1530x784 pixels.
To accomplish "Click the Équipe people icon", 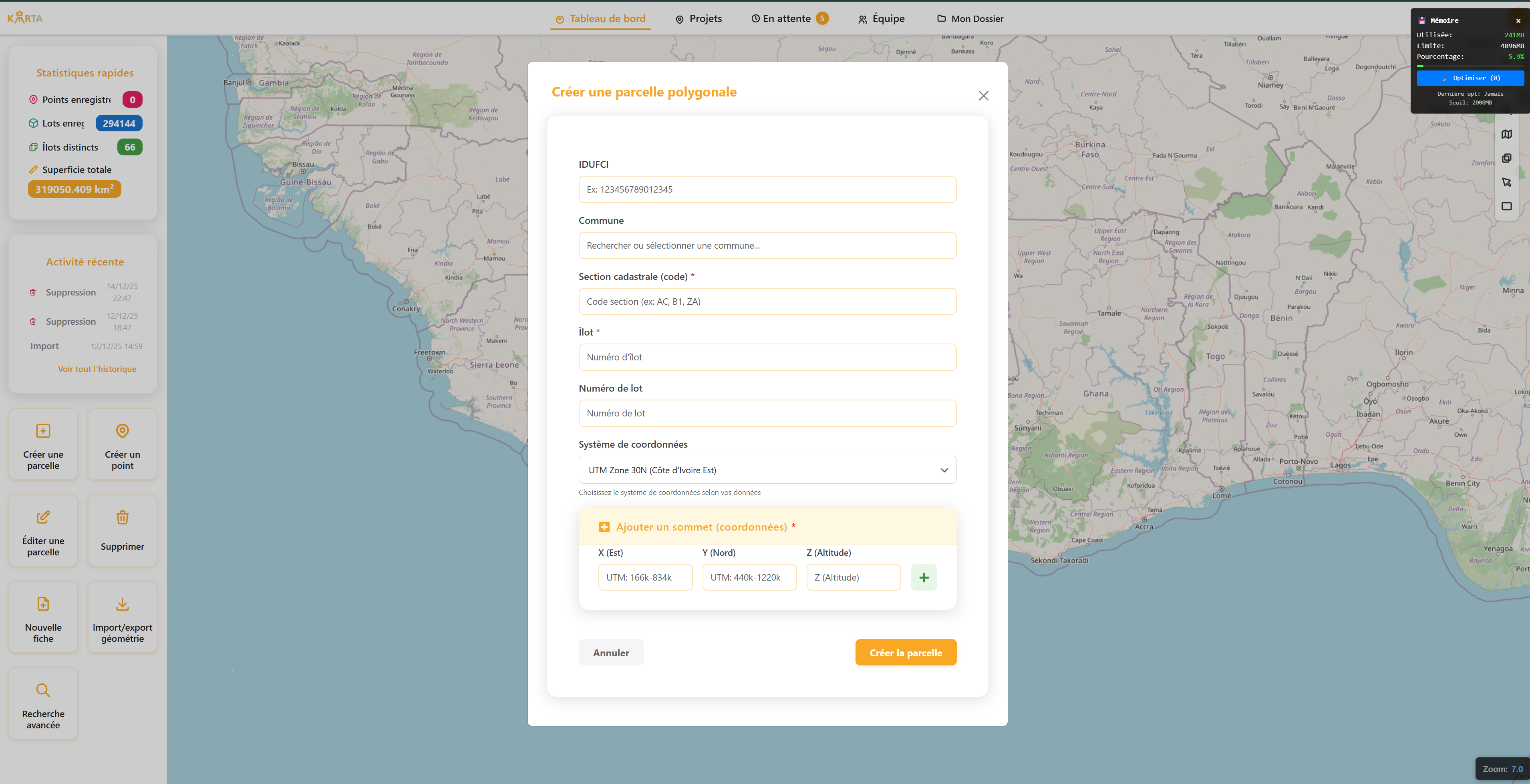I will click(862, 19).
